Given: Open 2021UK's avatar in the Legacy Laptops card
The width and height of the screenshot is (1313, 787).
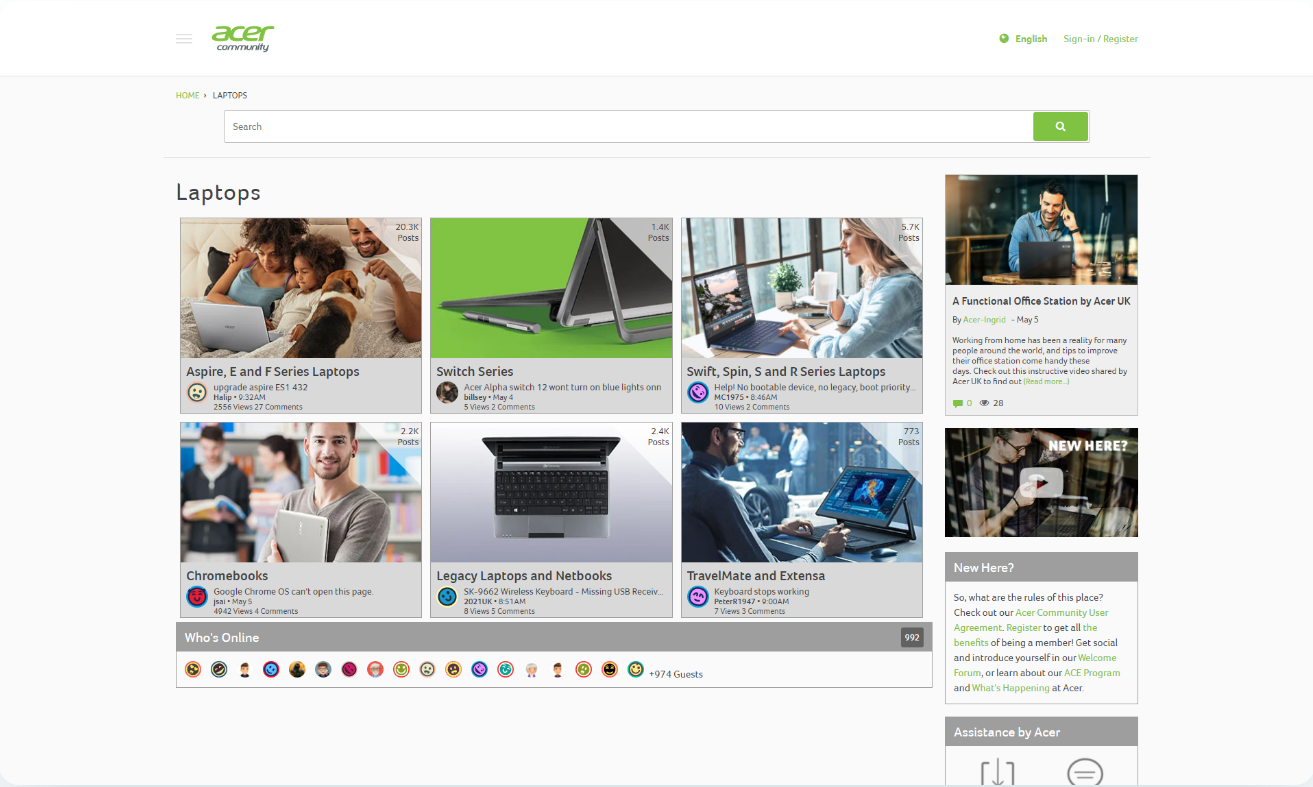Looking at the screenshot, I should coord(447,597).
